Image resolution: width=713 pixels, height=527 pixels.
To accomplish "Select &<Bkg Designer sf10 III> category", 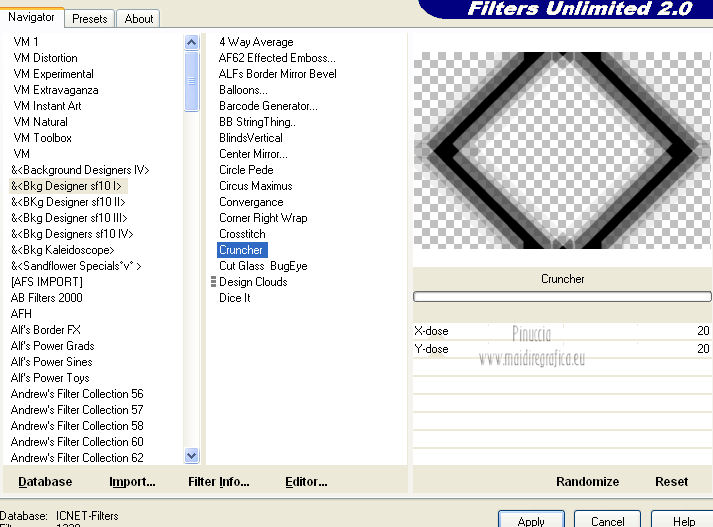I will [69, 218].
